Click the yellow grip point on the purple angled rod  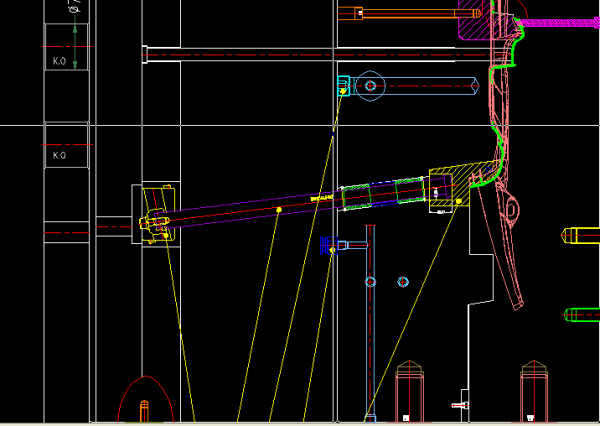(279, 210)
